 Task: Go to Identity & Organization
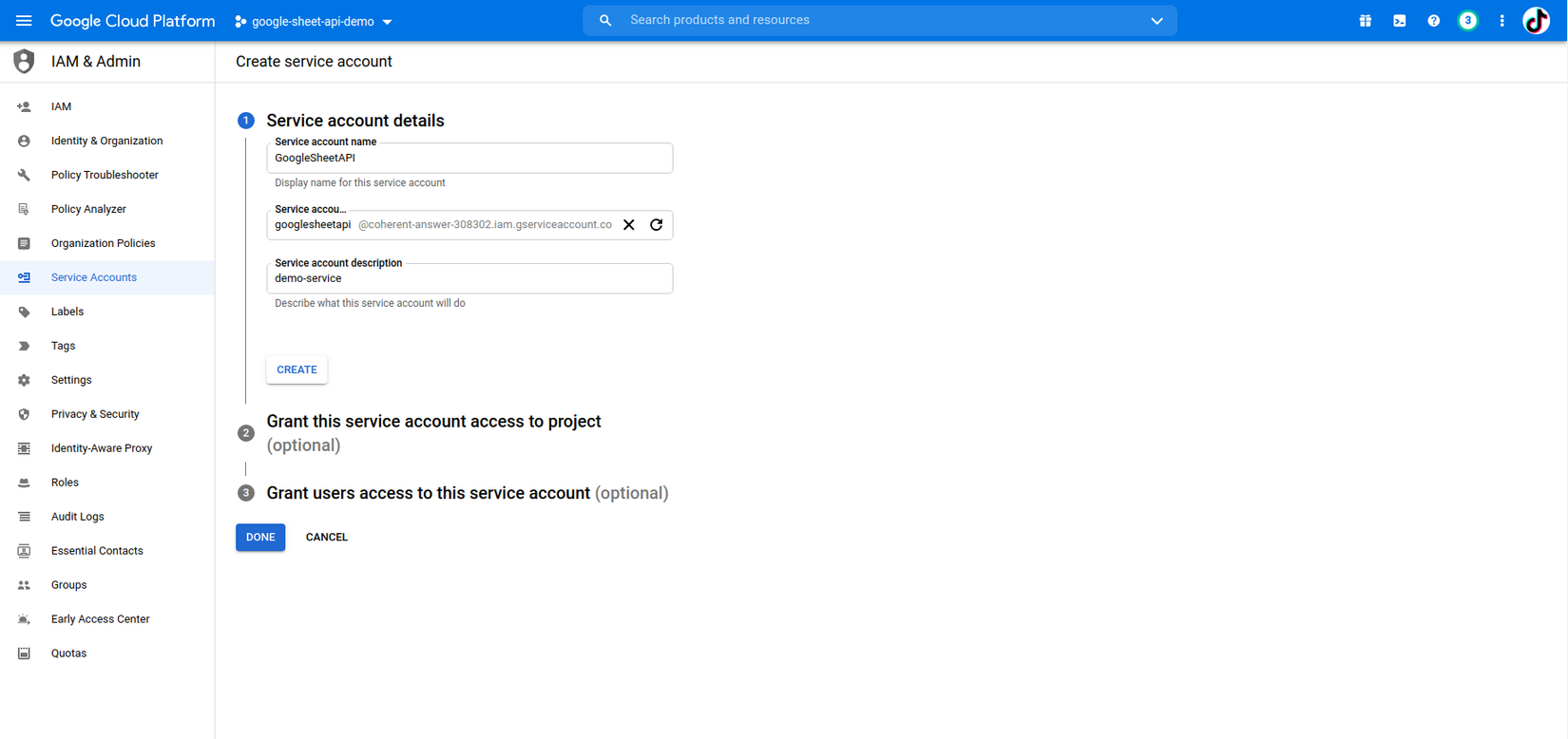[x=107, y=141]
